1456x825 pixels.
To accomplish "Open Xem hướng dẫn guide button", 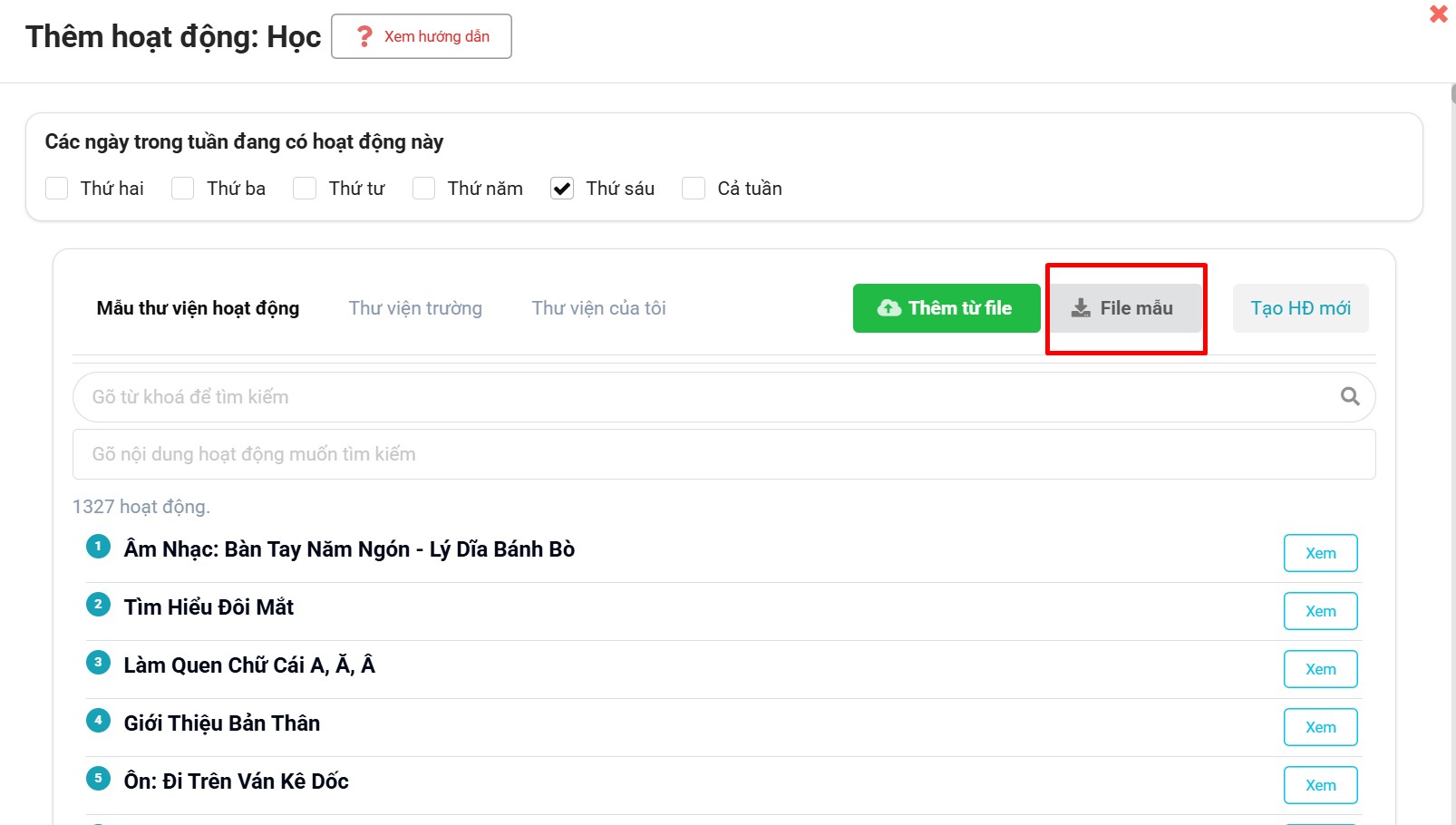I will [x=422, y=36].
